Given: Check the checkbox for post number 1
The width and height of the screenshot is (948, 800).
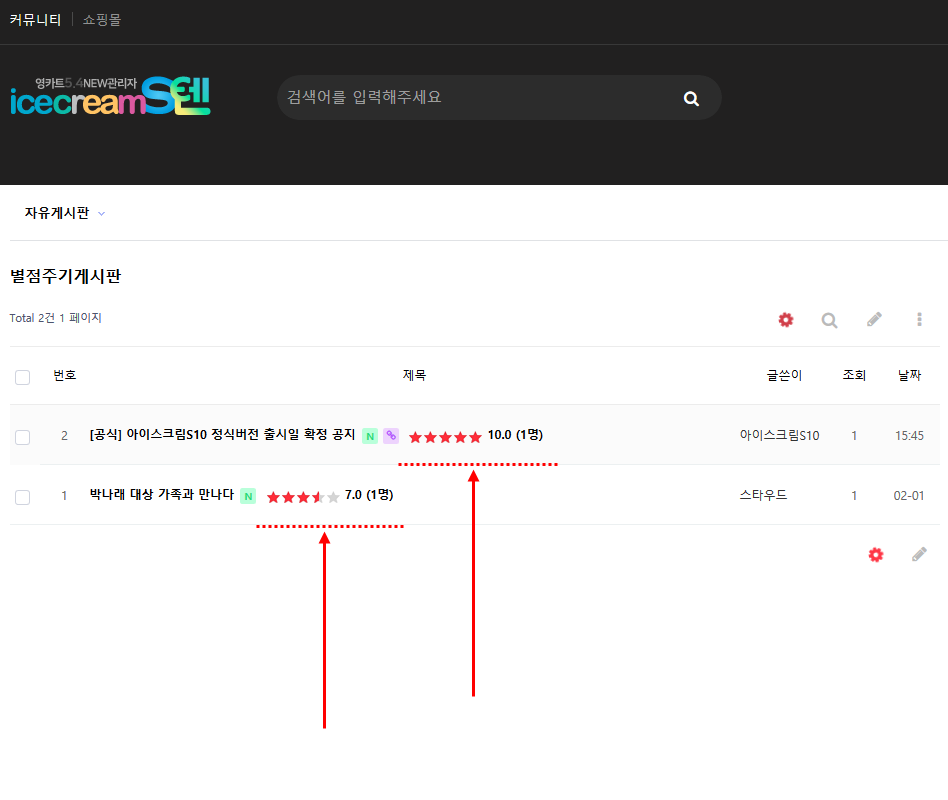Looking at the screenshot, I should [23, 497].
